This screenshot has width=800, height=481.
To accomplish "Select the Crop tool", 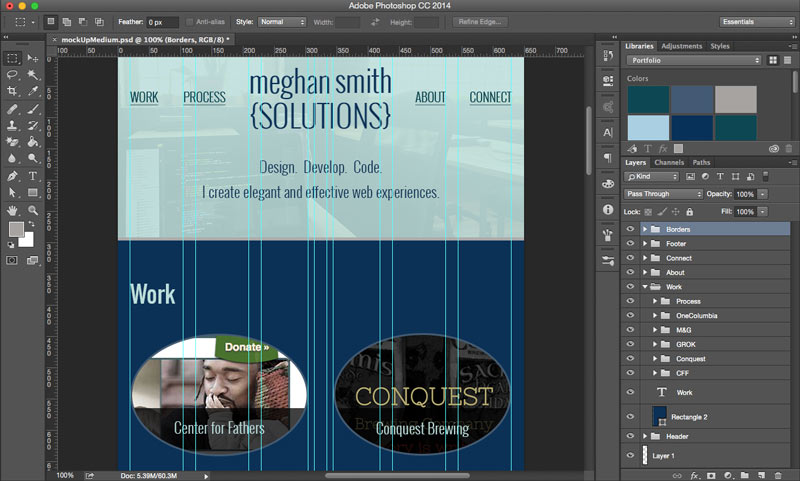I will point(12,91).
